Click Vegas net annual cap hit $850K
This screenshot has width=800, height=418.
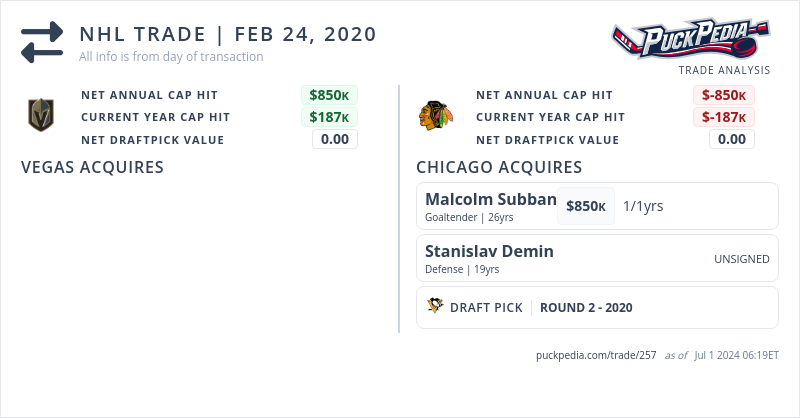[329, 95]
